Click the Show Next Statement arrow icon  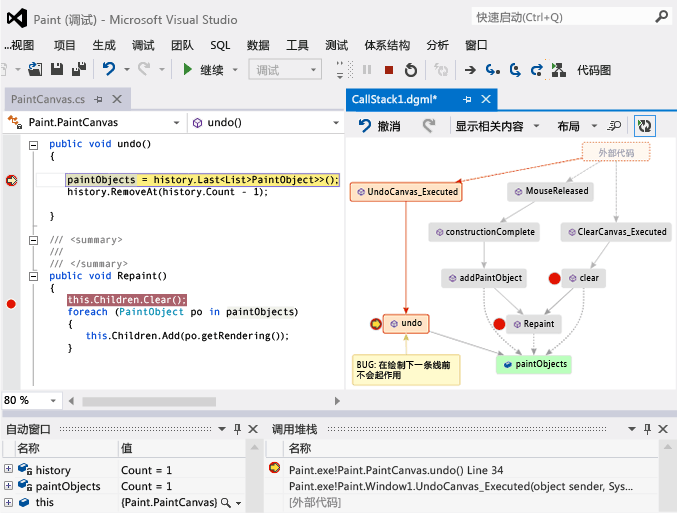tap(468, 70)
